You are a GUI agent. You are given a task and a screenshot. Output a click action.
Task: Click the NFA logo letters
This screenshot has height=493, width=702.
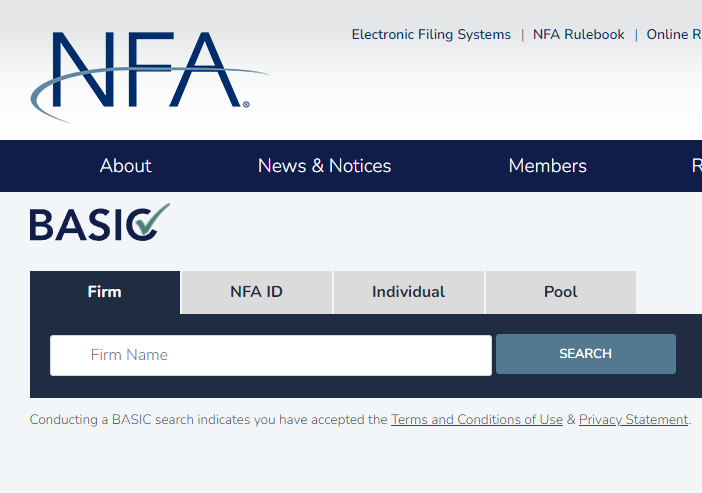150,70
